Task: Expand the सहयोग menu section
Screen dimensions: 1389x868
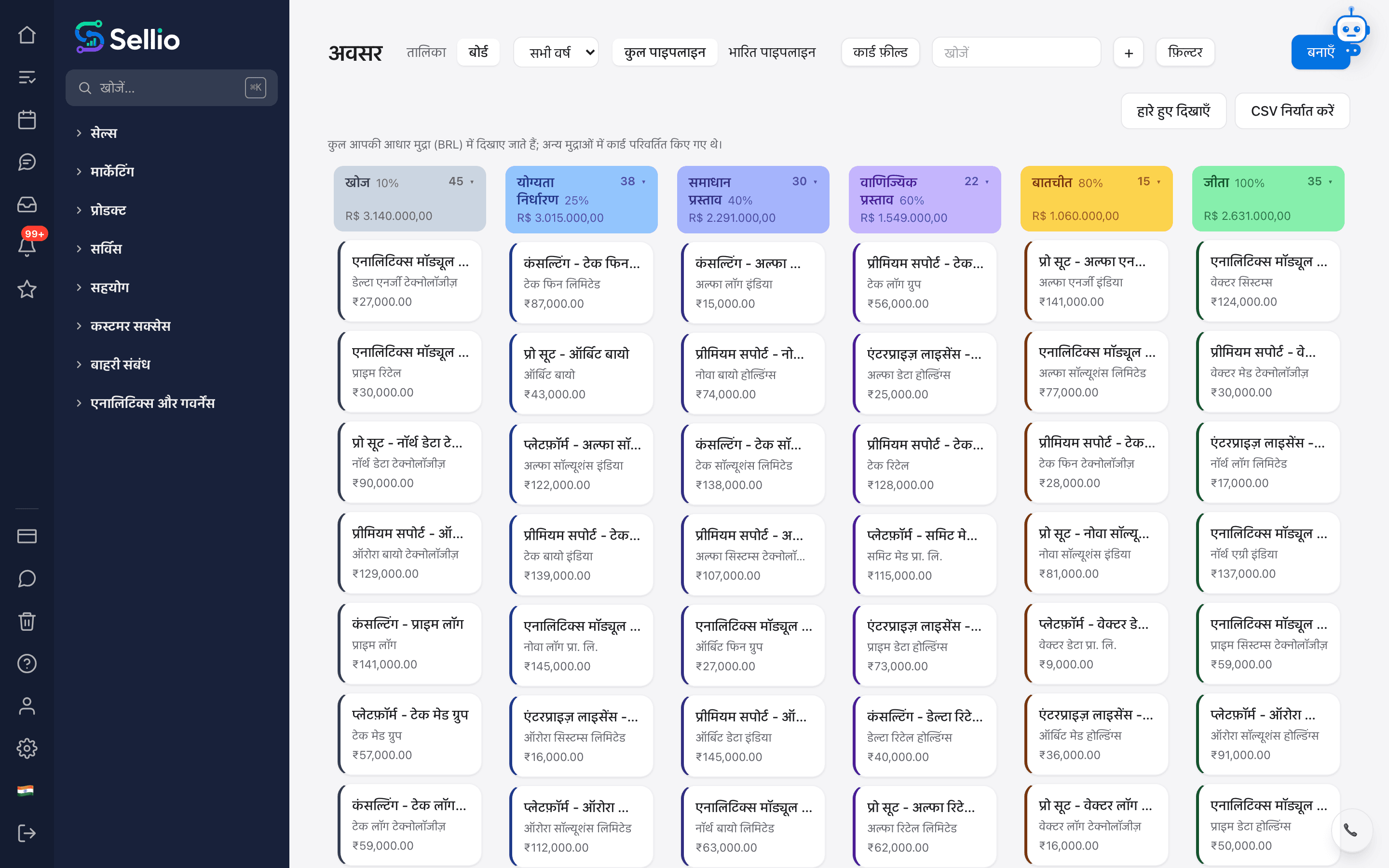Action: (109, 287)
